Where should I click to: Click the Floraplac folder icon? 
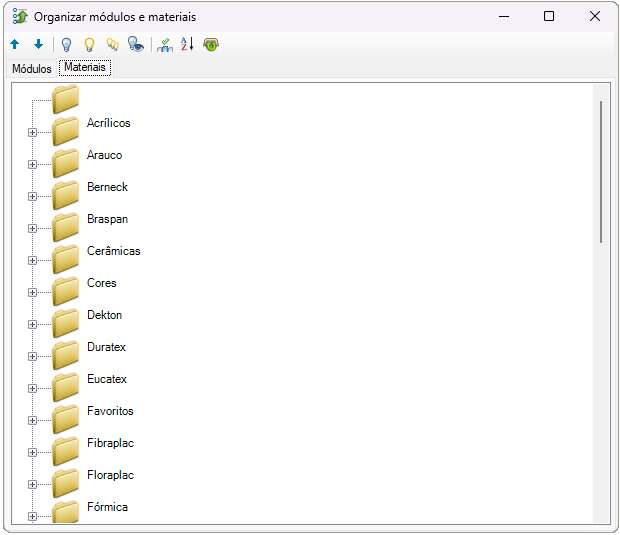click(66, 484)
